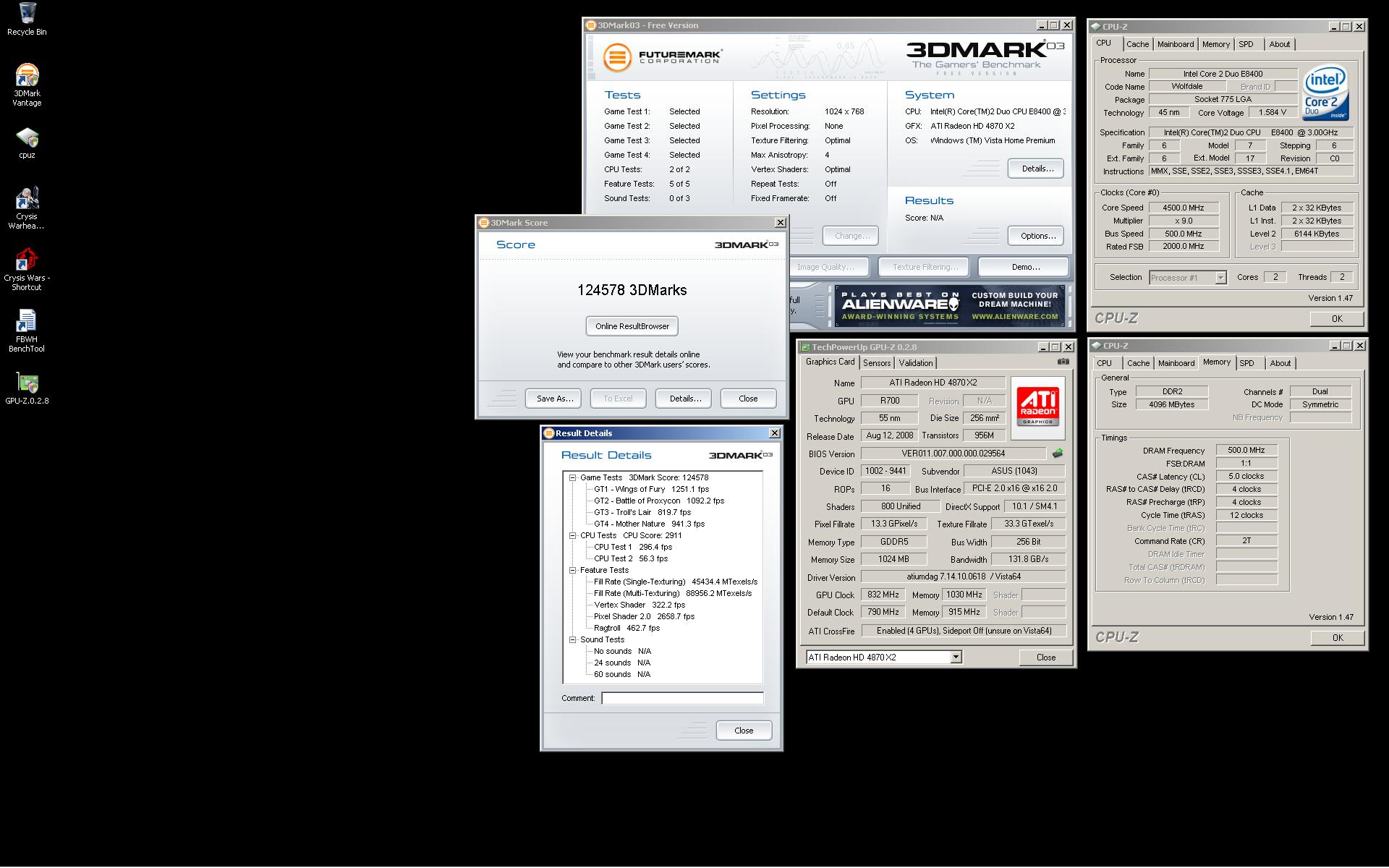The height and width of the screenshot is (868, 1389).
Task: Open the FBWH BenchTool desktop icon
Action: coord(27,331)
